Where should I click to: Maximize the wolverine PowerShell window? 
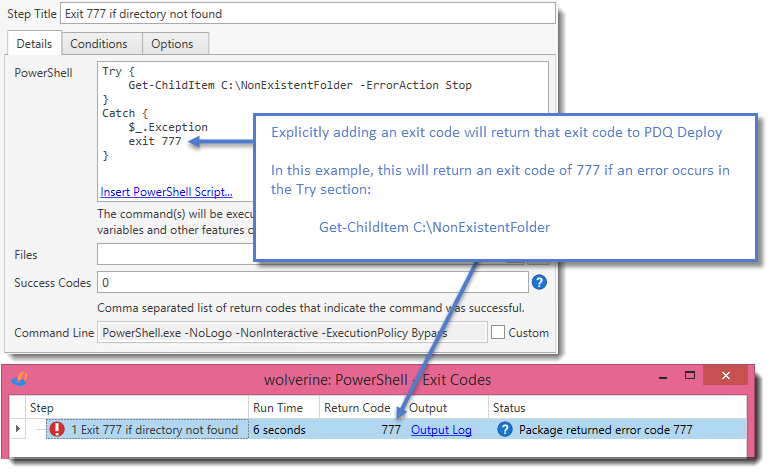(x=690, y=376)
